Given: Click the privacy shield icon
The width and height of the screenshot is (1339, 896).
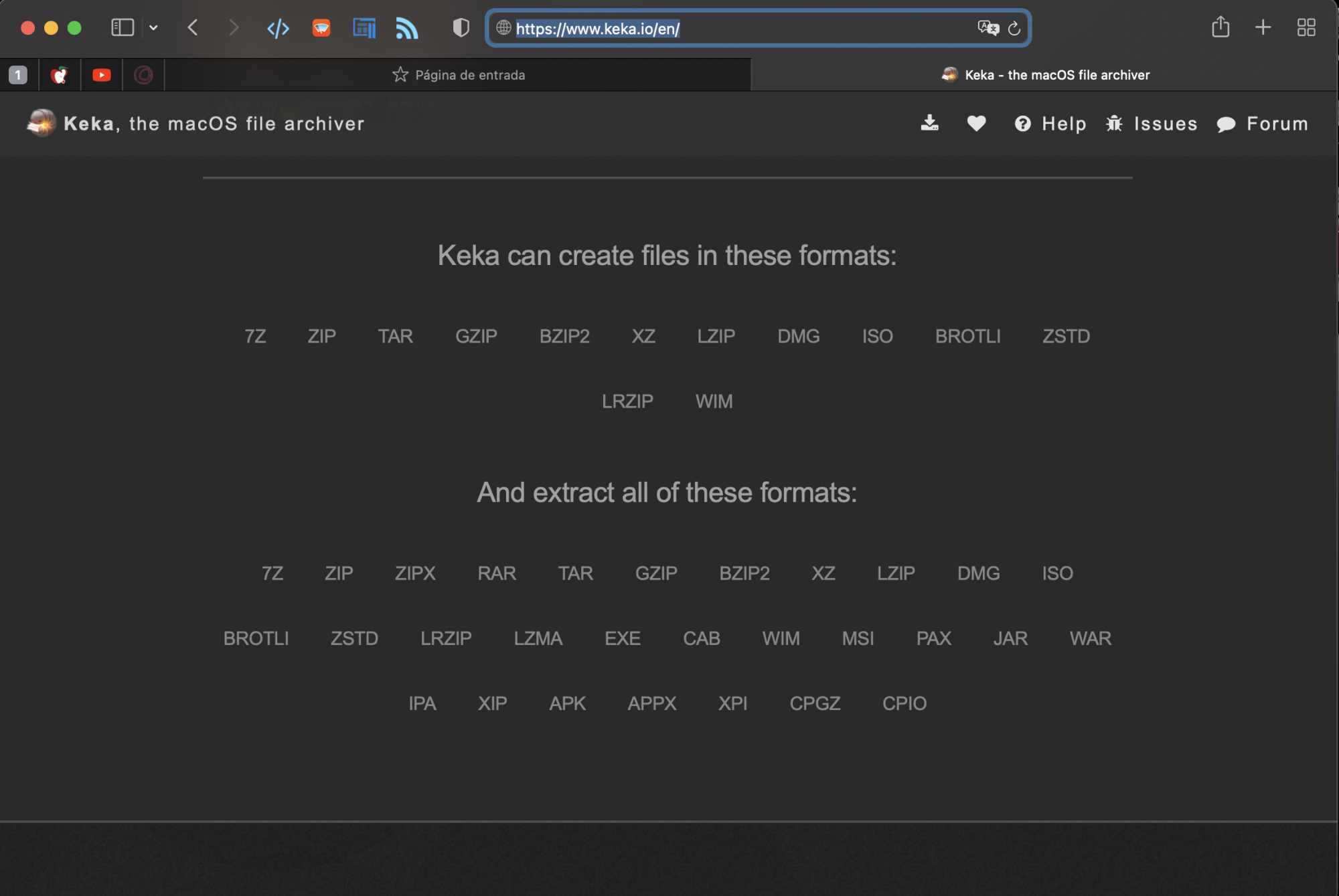Looking at the screenshot, I should click(x=461, y=28).
